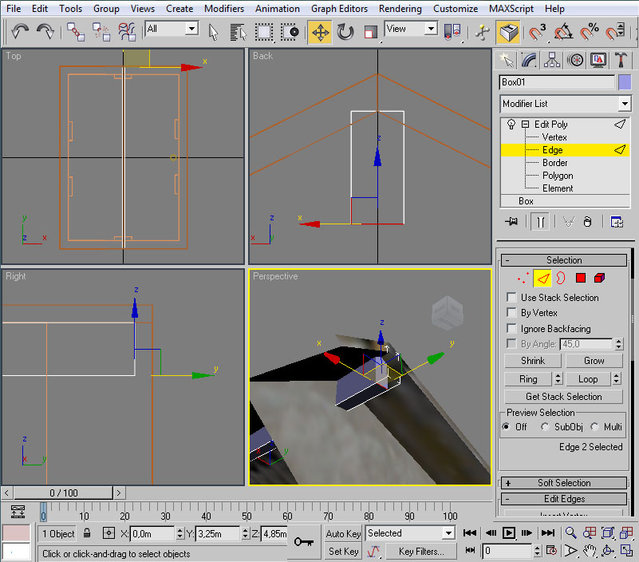The height and width of the screenshot is (562, 639).
Task: Click the Box01 object color swatch
Action: pos(624,82)
